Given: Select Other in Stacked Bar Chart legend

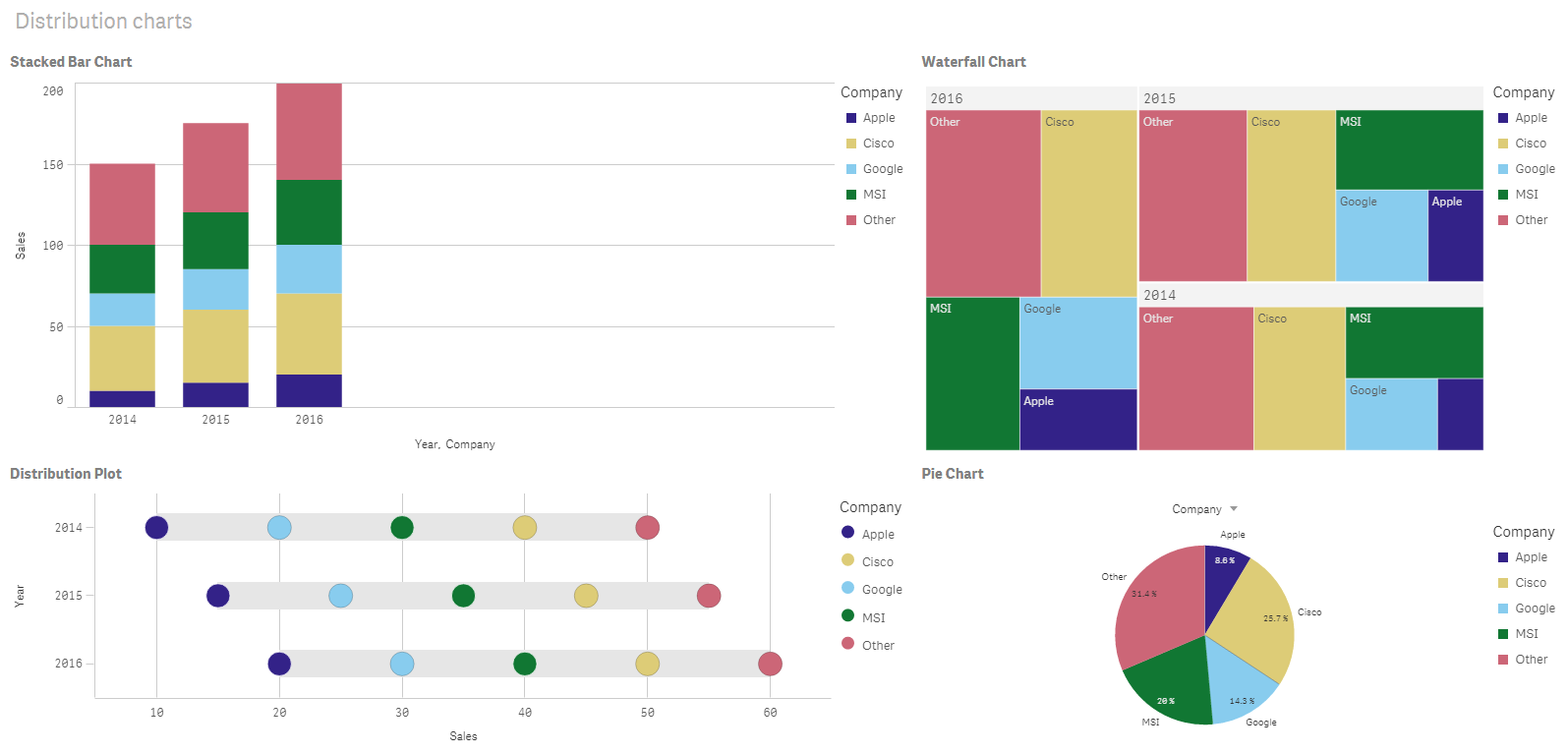Looking at the screenshot, I should tap(871, 220).
